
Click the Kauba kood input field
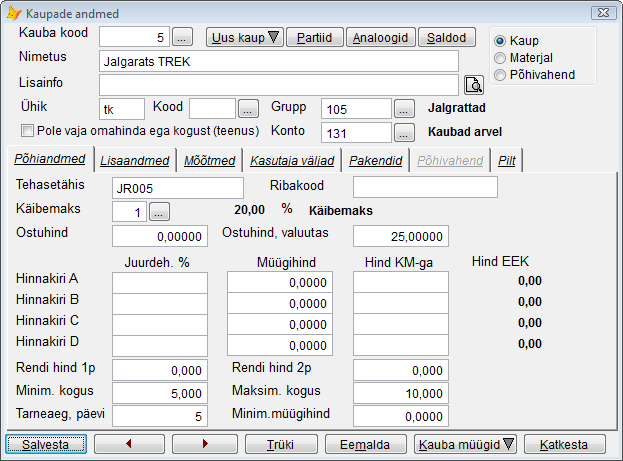pyautogui.click(x=134, y=37)
